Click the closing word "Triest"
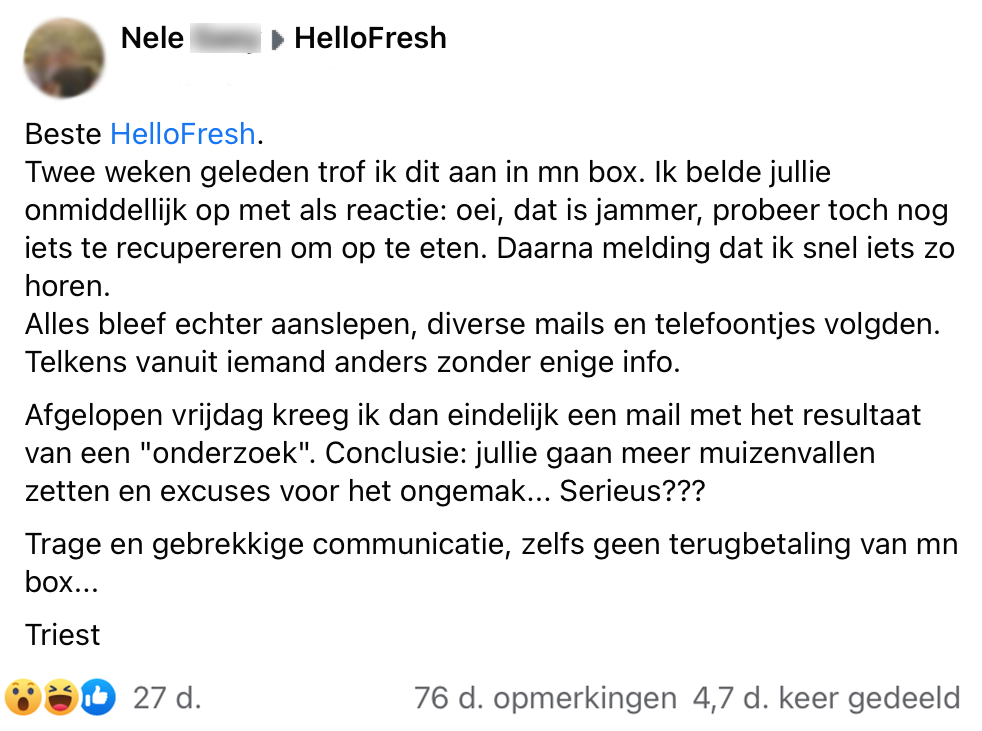Image resolution: width=982 pixels, height=731 pixels. 63,635
